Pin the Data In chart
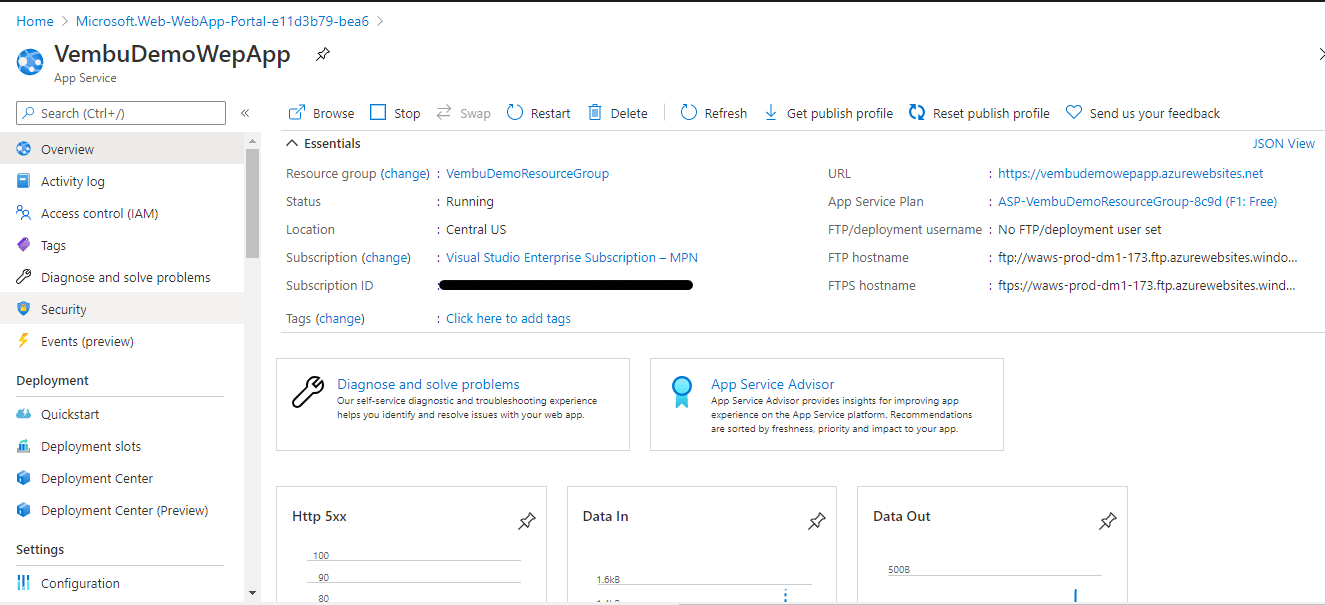 click(816, 521)
